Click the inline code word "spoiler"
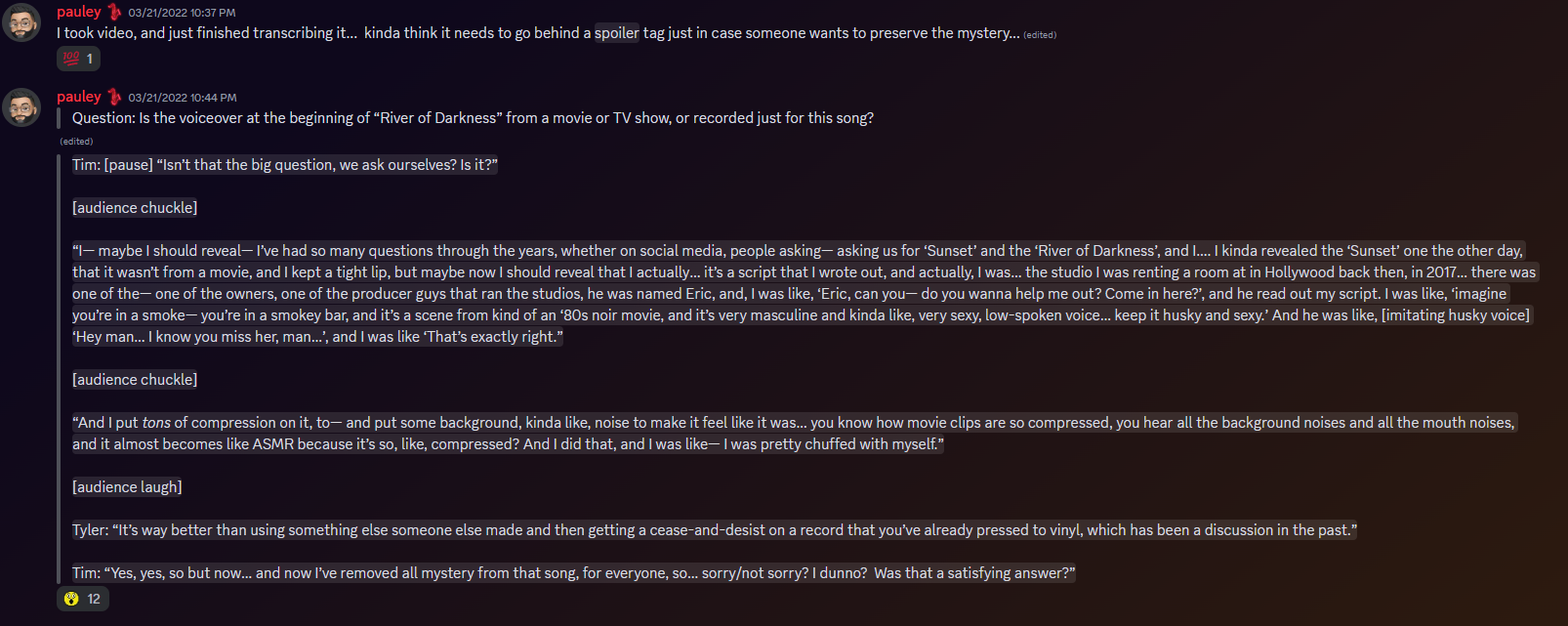The width and height of the screenshot is (1568, 626). pyautogui.click(x=617, y=33)
